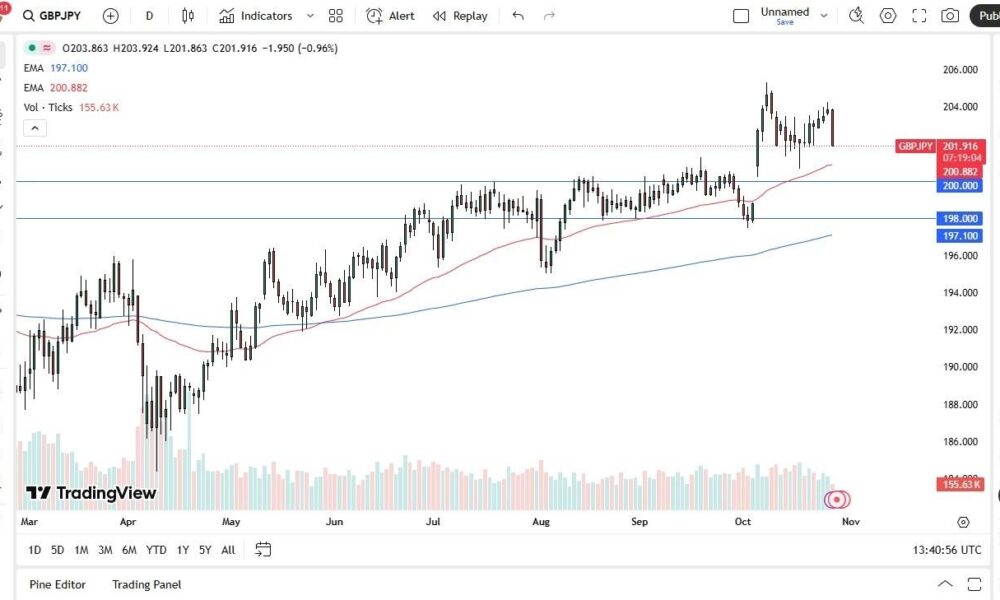
Task: Open chart settings hexagon icon
Action: [x=888, y=16]
